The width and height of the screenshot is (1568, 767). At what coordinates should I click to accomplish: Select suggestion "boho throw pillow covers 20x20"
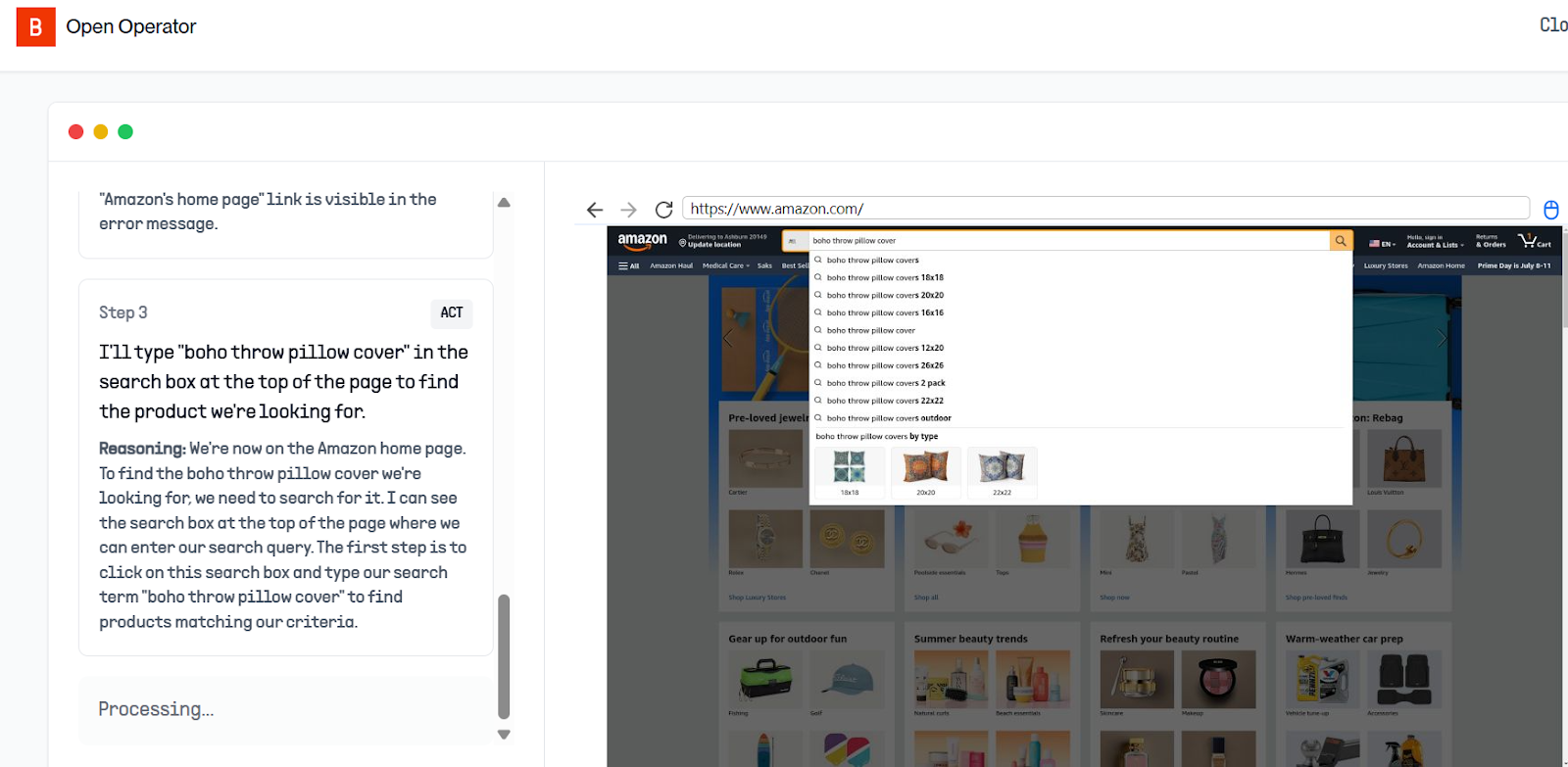coord(1081,296)
